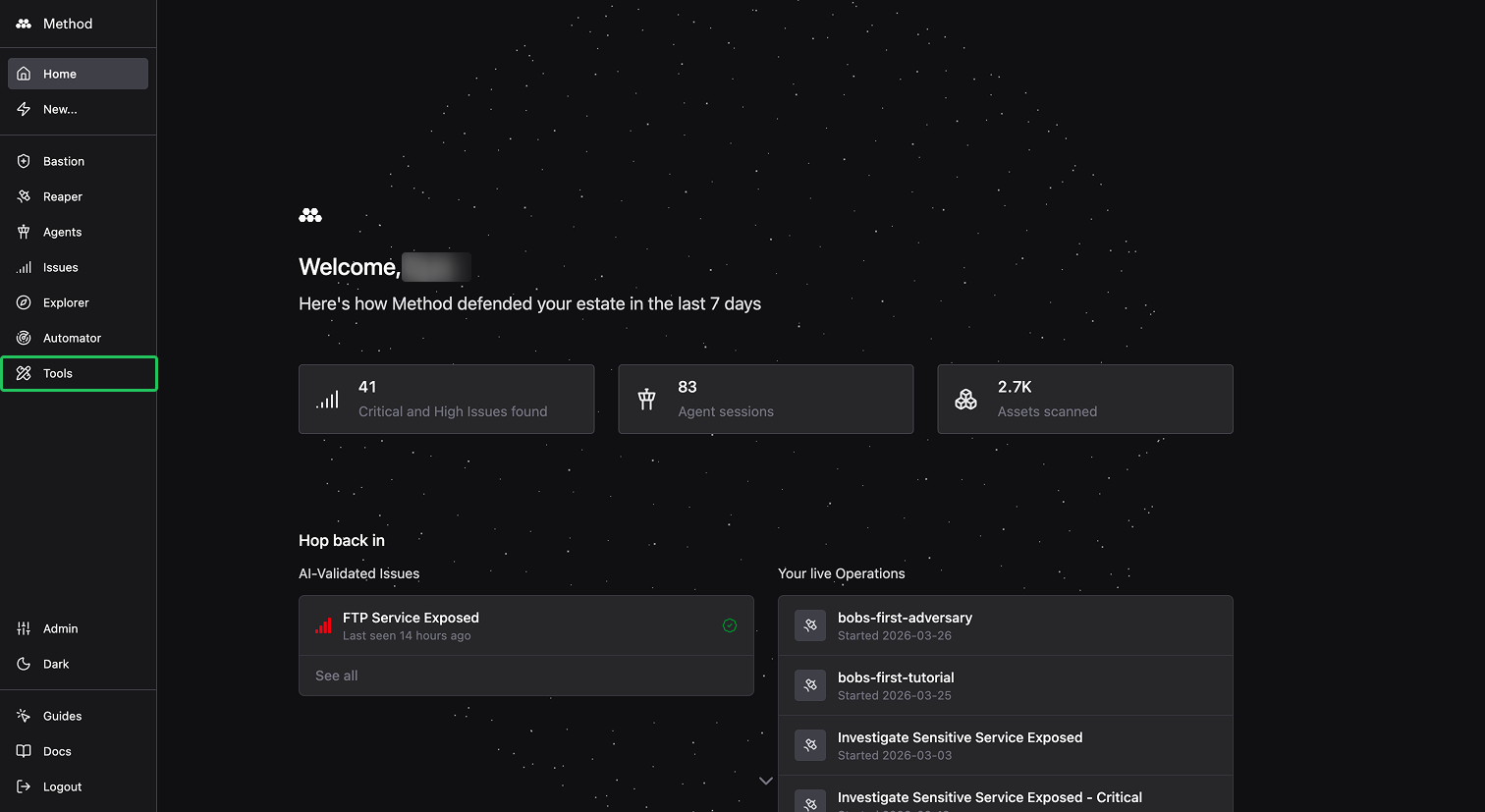
Task: Click the See all link under AI-Validated Issues
Action: coord(338,676)
